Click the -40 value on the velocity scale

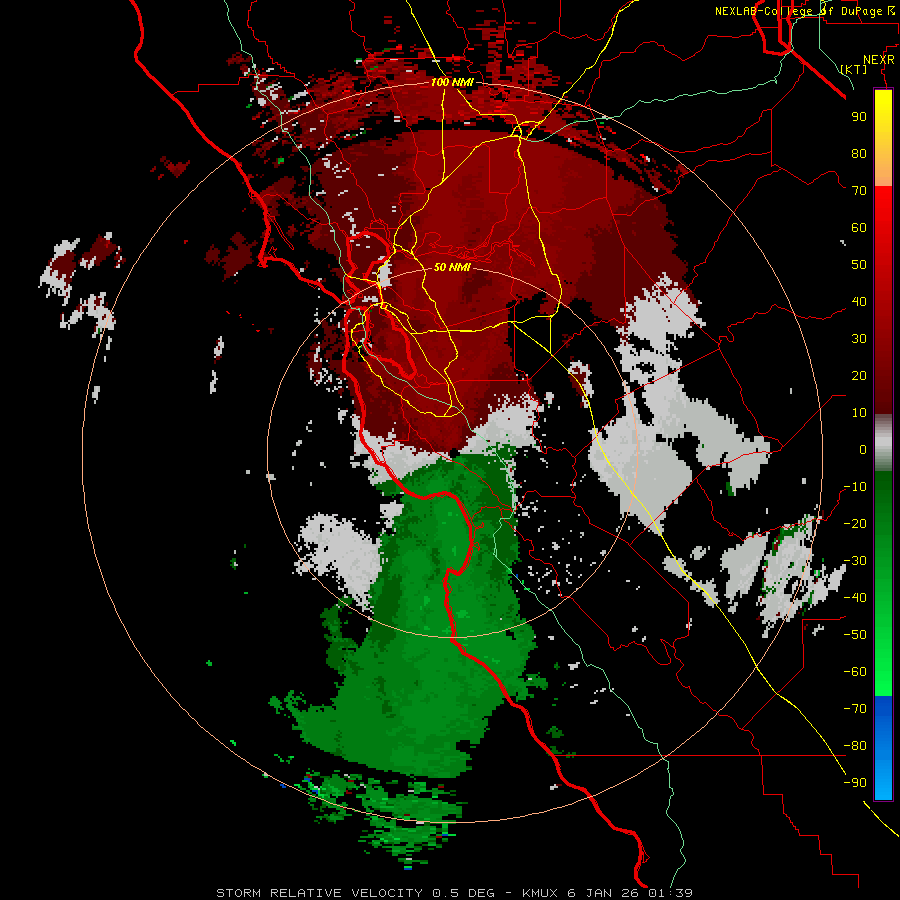point(855,598)
